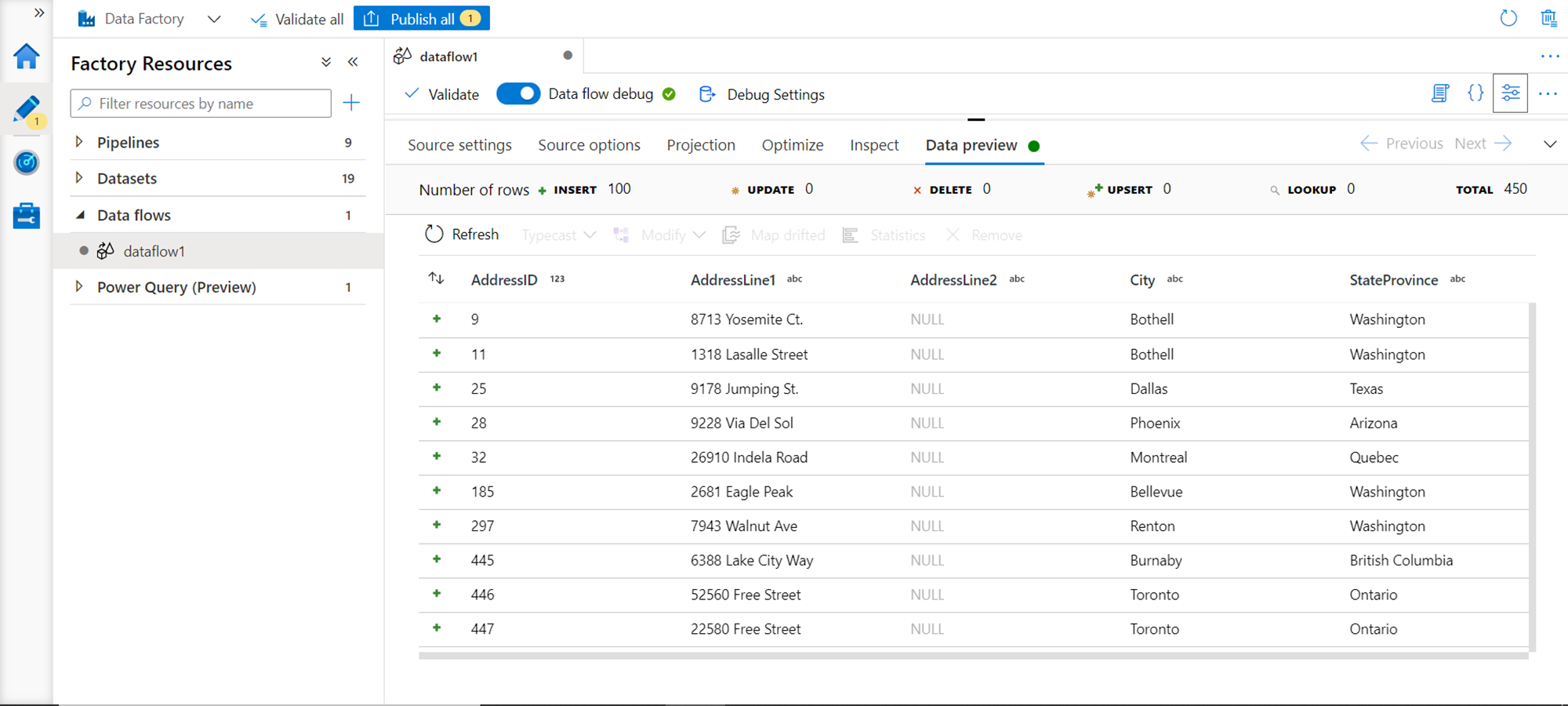This screenshot has height=706, width=1568.
Task: Click the Filter resources by name field
Action: [x=201, y=104]
